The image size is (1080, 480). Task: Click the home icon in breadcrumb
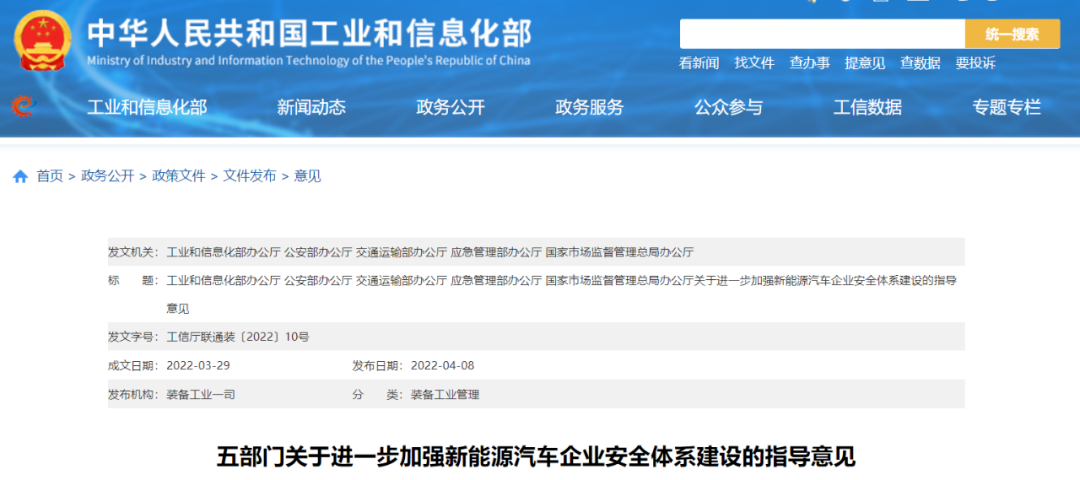coord(21,176)
